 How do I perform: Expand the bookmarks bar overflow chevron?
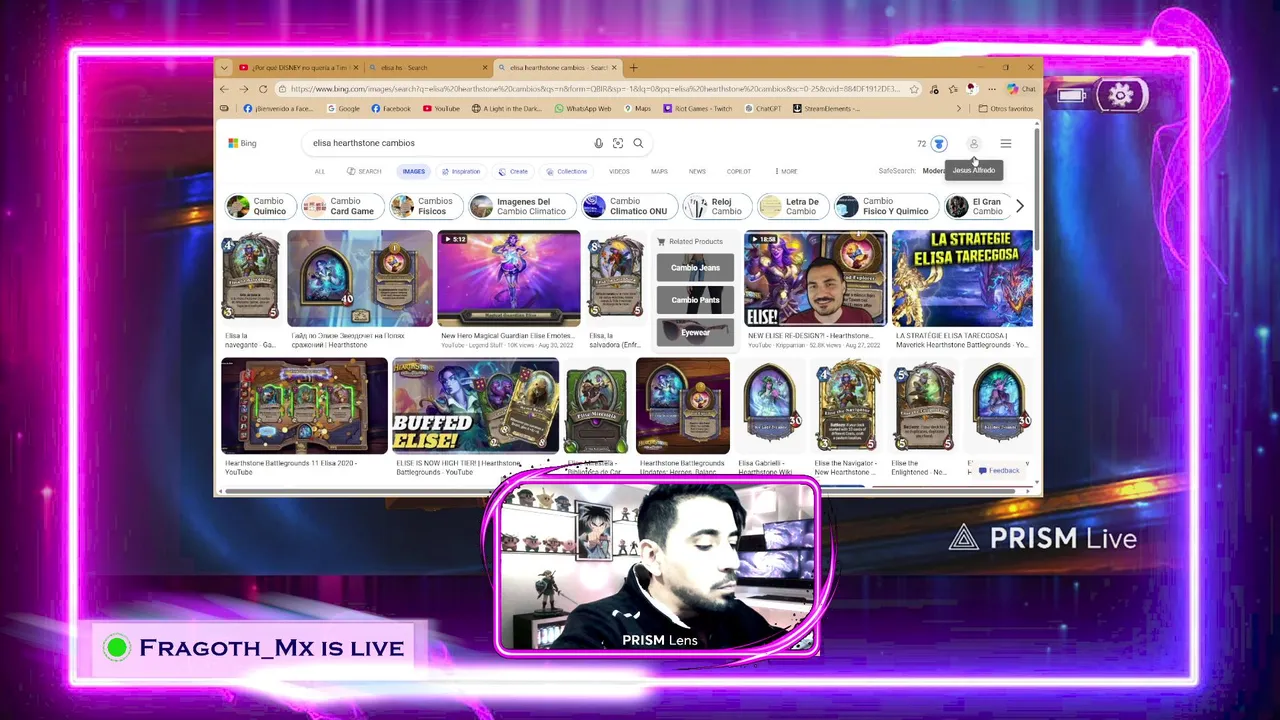959,109
